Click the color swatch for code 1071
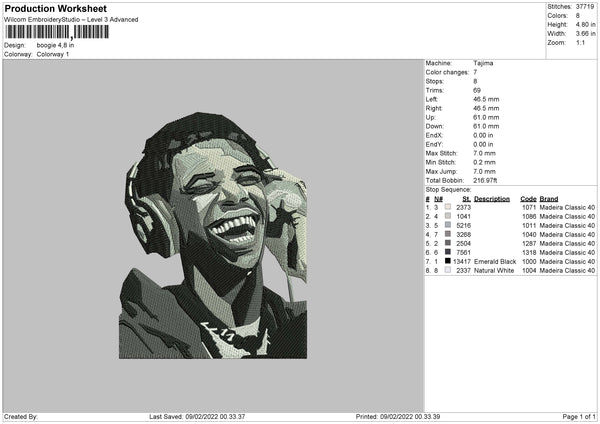 (448, 207)
